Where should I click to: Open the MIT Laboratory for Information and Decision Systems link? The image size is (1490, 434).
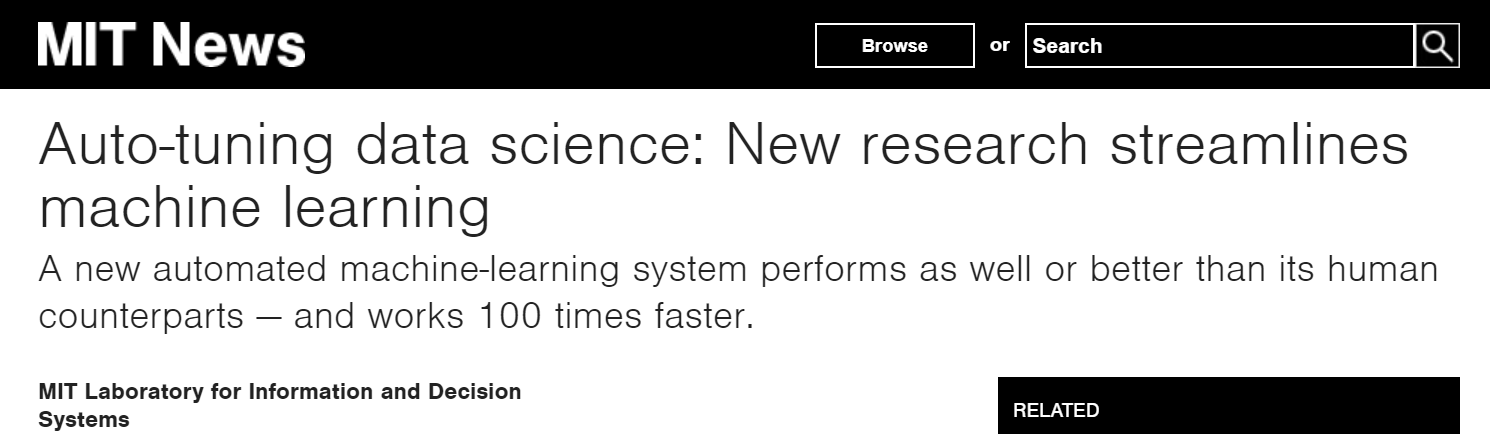point(280,405)
